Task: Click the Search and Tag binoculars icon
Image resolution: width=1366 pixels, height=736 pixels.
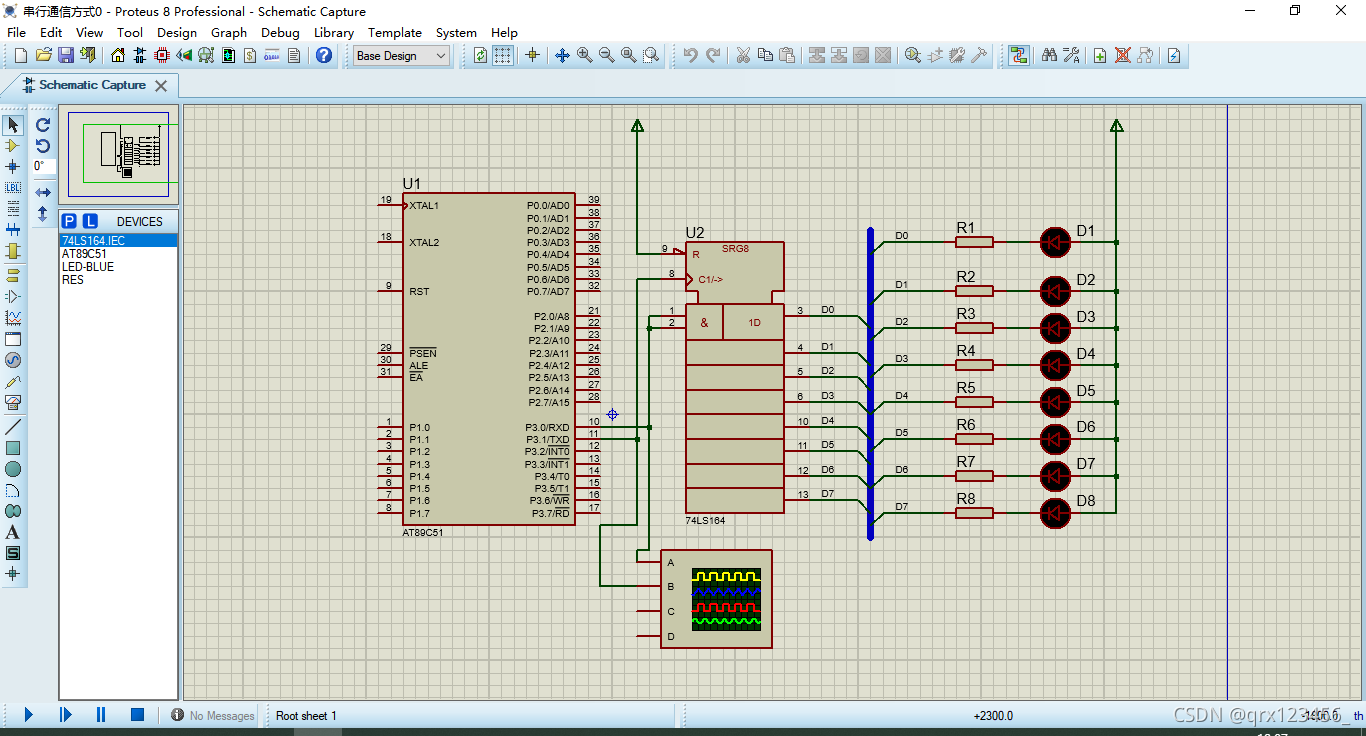Action: coord(1049,55)
